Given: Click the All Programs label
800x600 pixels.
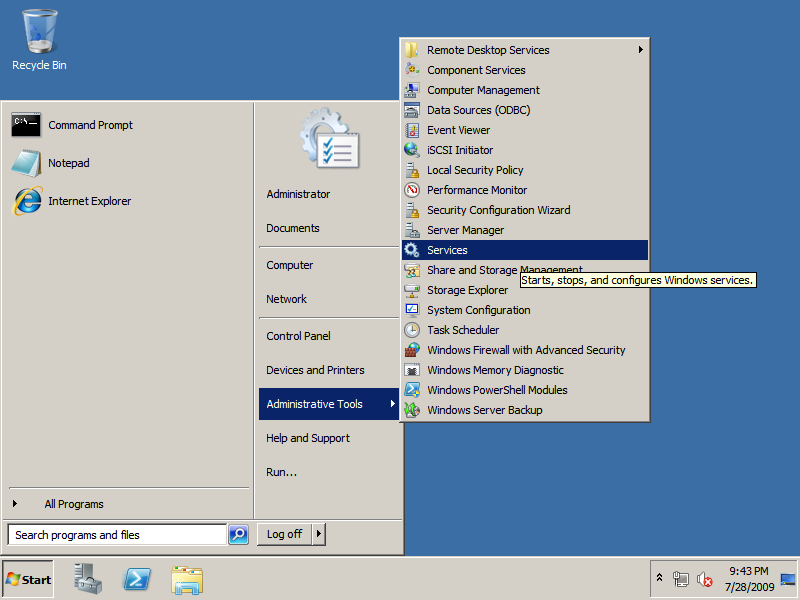Looking at the screenshot, I should [x=74, y=504].
